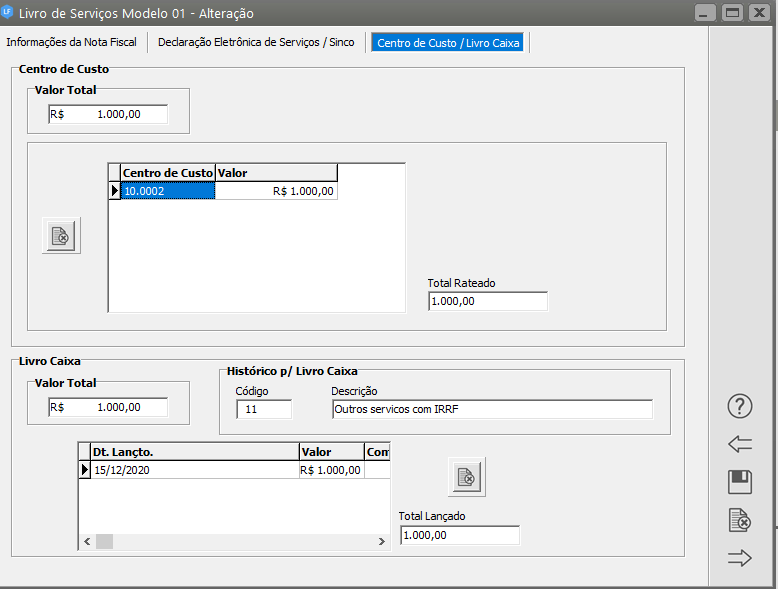The height and width of the screenshot is (589, 778).
Task: Select the Centro de Custo / Livro Caixa tab
Action: (449, 43)
